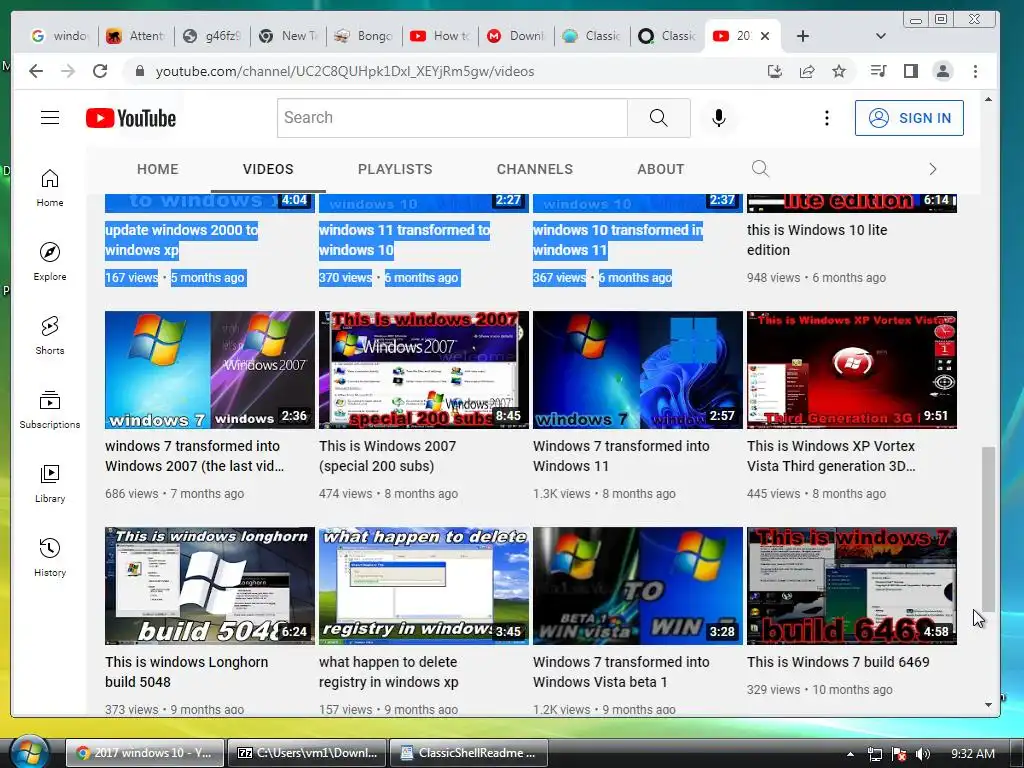This screenshot has height=768, width=1024.
Task: Open a new browser tab
Action: click(x=803, y=36)
